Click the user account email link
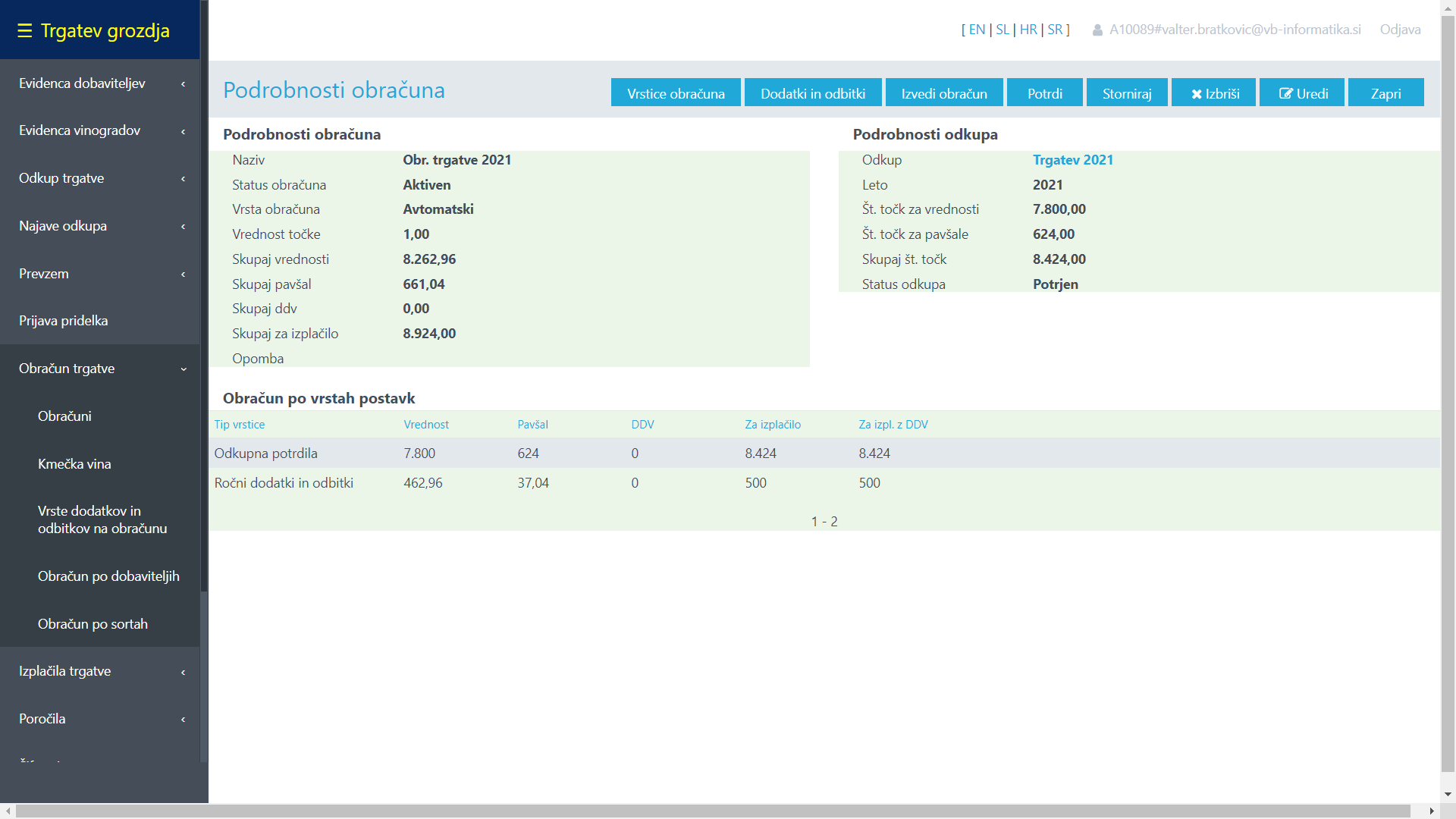Viewport: 1456px width, 819px height. (x=1235, y=30)
